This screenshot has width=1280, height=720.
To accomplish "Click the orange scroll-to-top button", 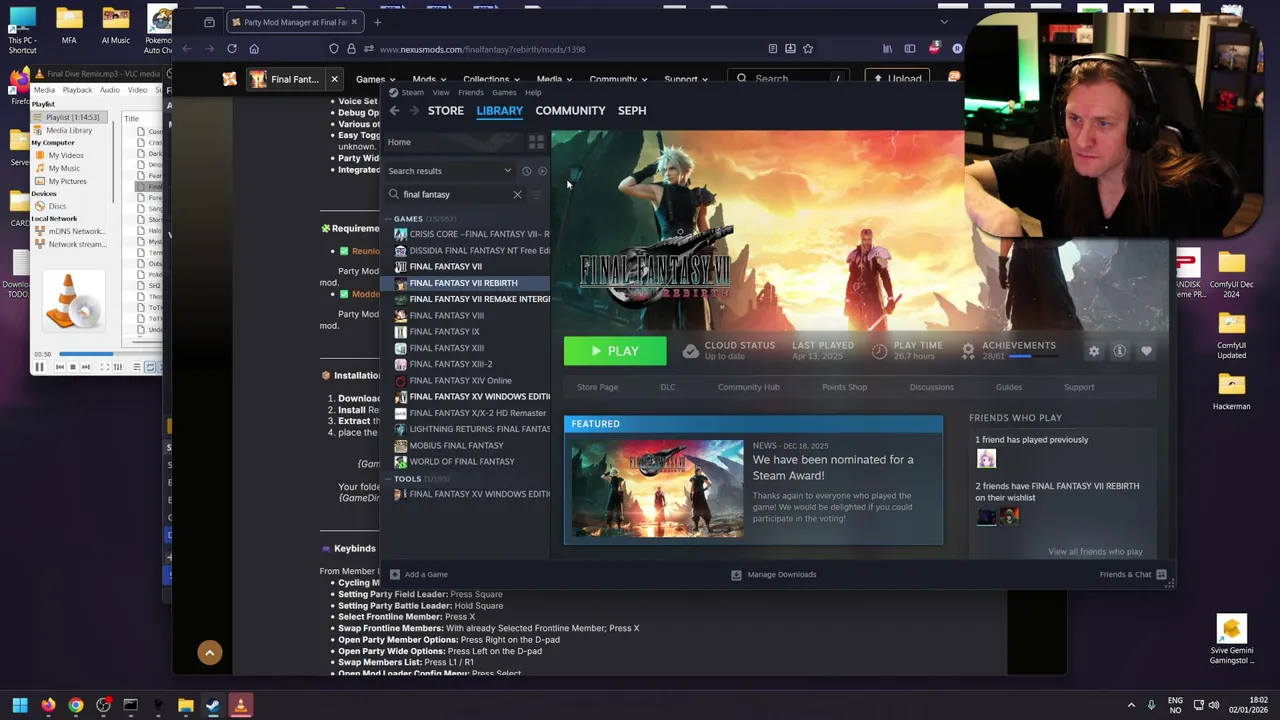I will click(x=210, y=653).
